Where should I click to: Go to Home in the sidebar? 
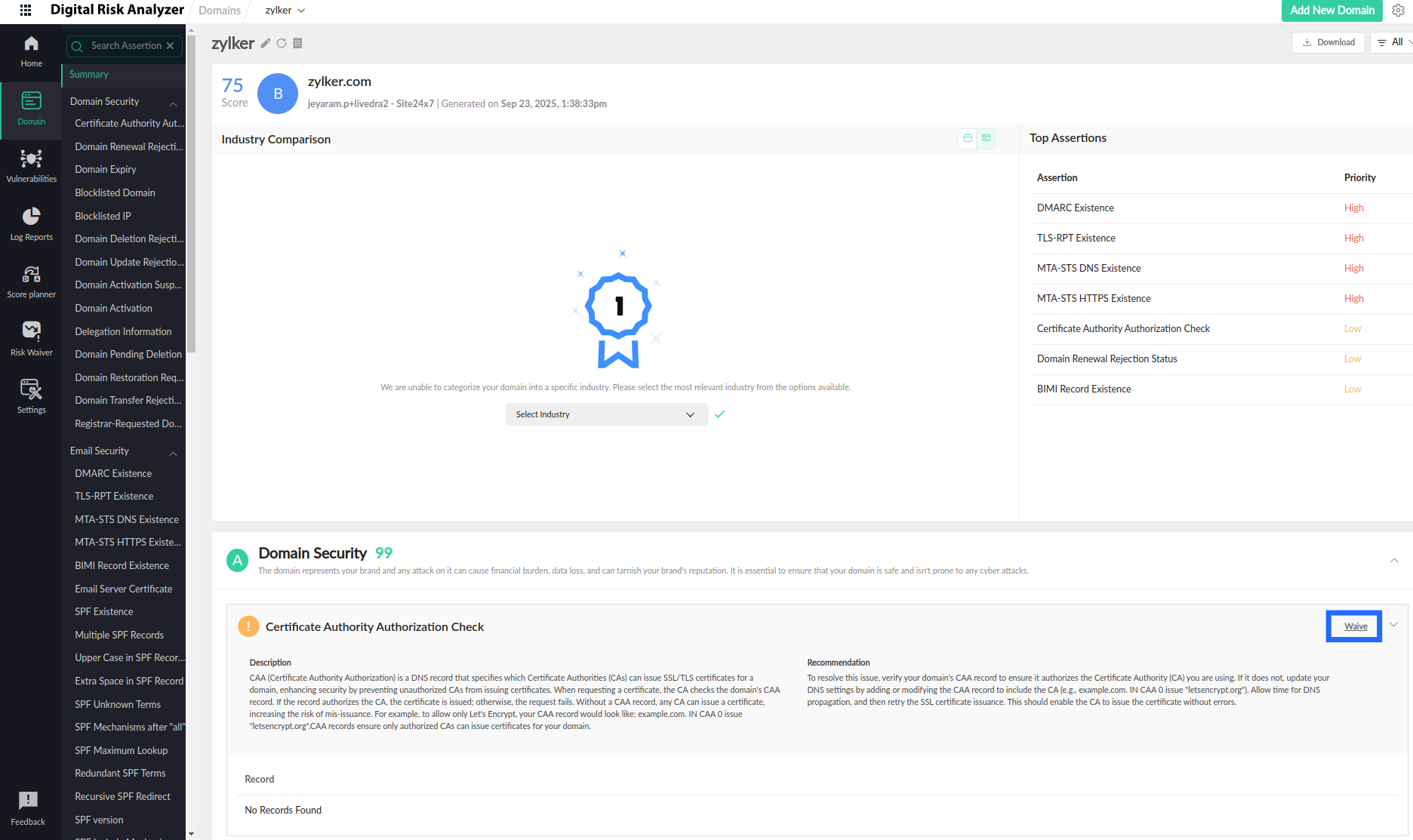(31, 52)
